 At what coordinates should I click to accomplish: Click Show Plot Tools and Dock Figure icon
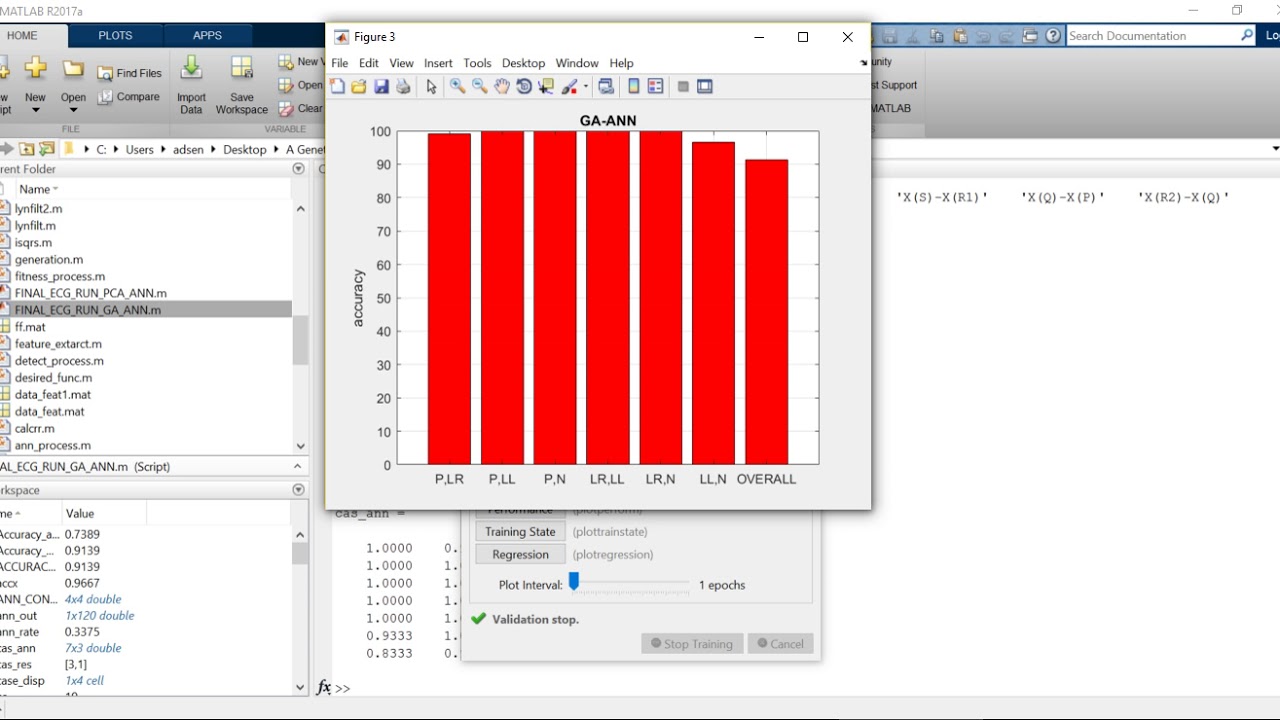[x=705, y=87]
